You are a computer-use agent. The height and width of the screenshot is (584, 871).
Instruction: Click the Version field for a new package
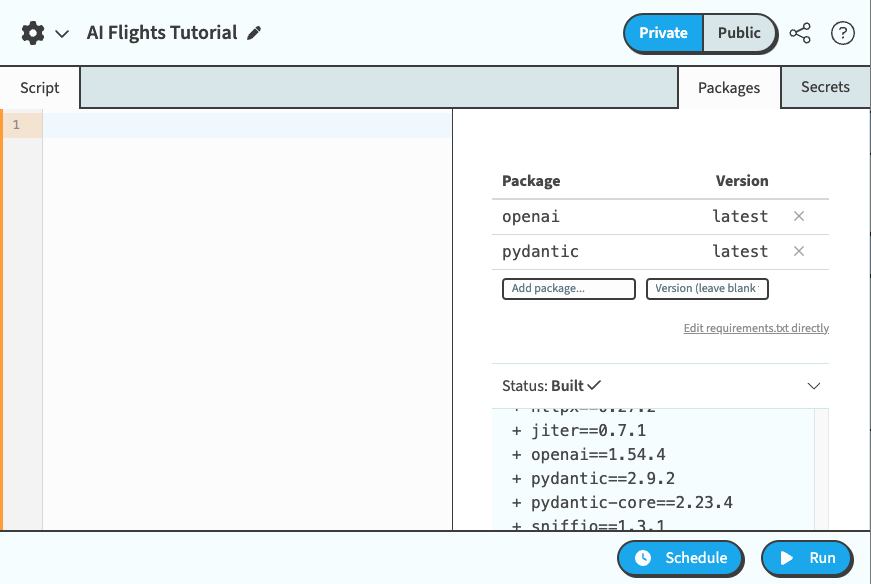(707, 288)
